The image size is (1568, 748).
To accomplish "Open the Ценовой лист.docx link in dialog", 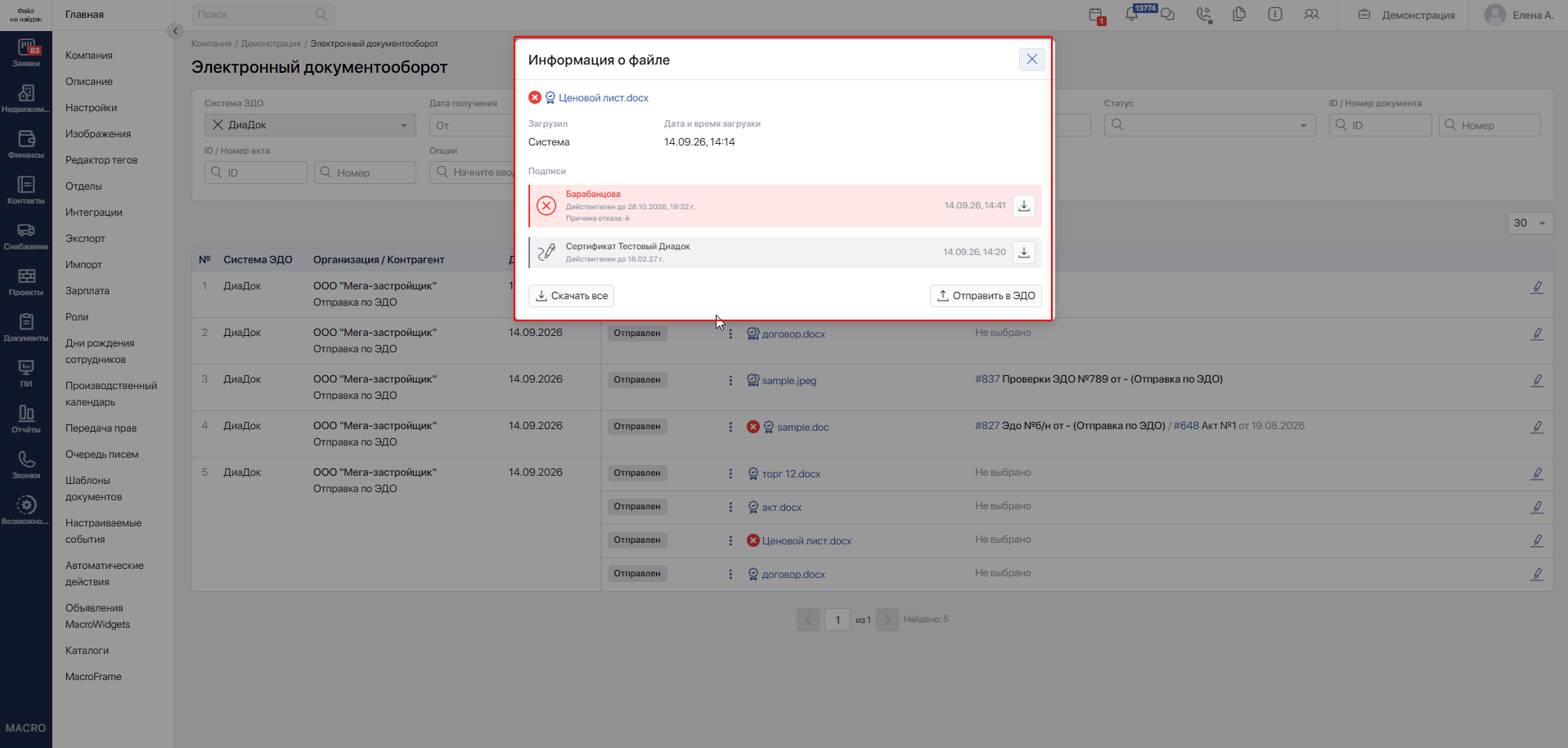I will [x=604, y=98].
